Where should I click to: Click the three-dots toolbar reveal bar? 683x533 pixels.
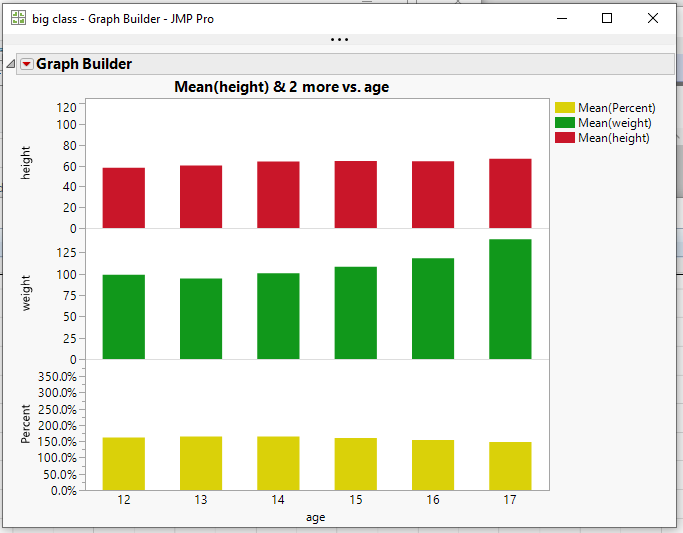339,40
